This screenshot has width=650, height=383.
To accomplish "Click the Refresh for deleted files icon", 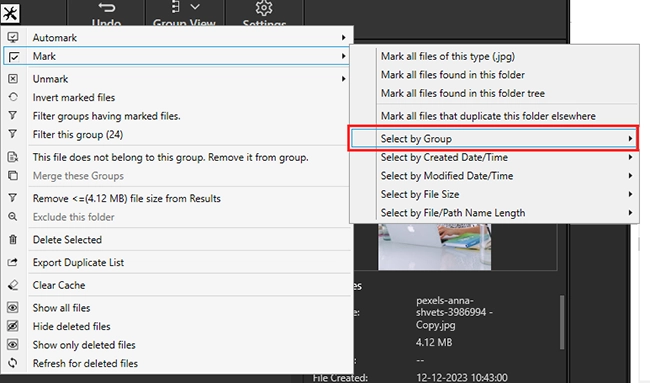I will pos(13,363).
